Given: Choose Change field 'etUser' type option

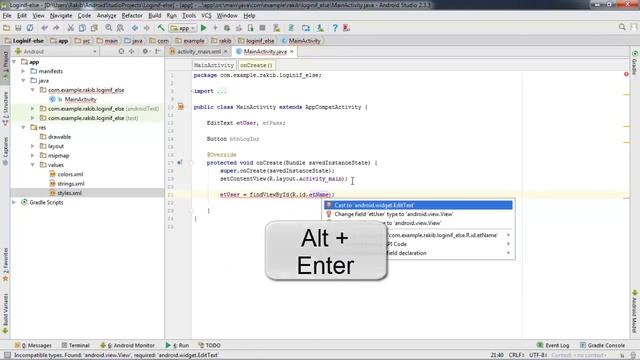Looking at the screenshot, I should tap(418, 214).
